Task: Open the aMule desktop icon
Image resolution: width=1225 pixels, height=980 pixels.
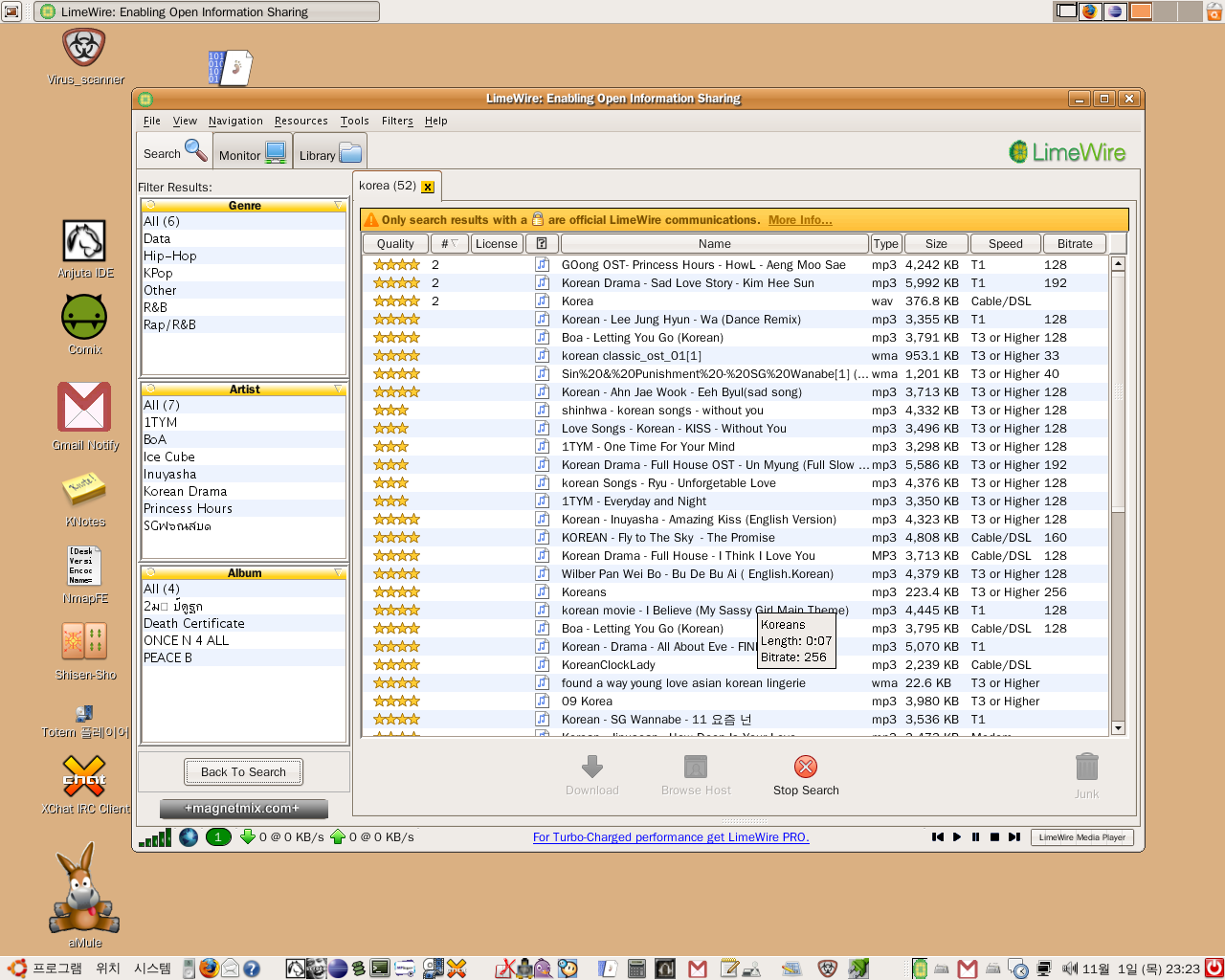Action: coord(84,895)
